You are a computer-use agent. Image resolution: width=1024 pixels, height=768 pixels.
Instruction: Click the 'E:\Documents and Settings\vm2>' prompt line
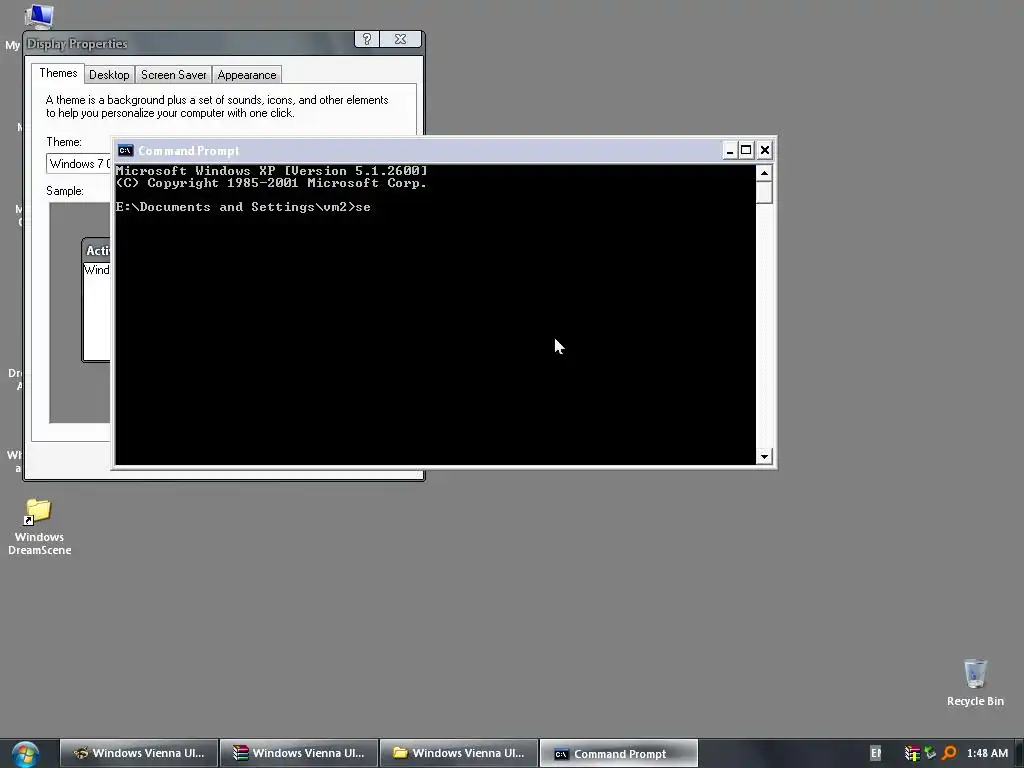[243, 207]
